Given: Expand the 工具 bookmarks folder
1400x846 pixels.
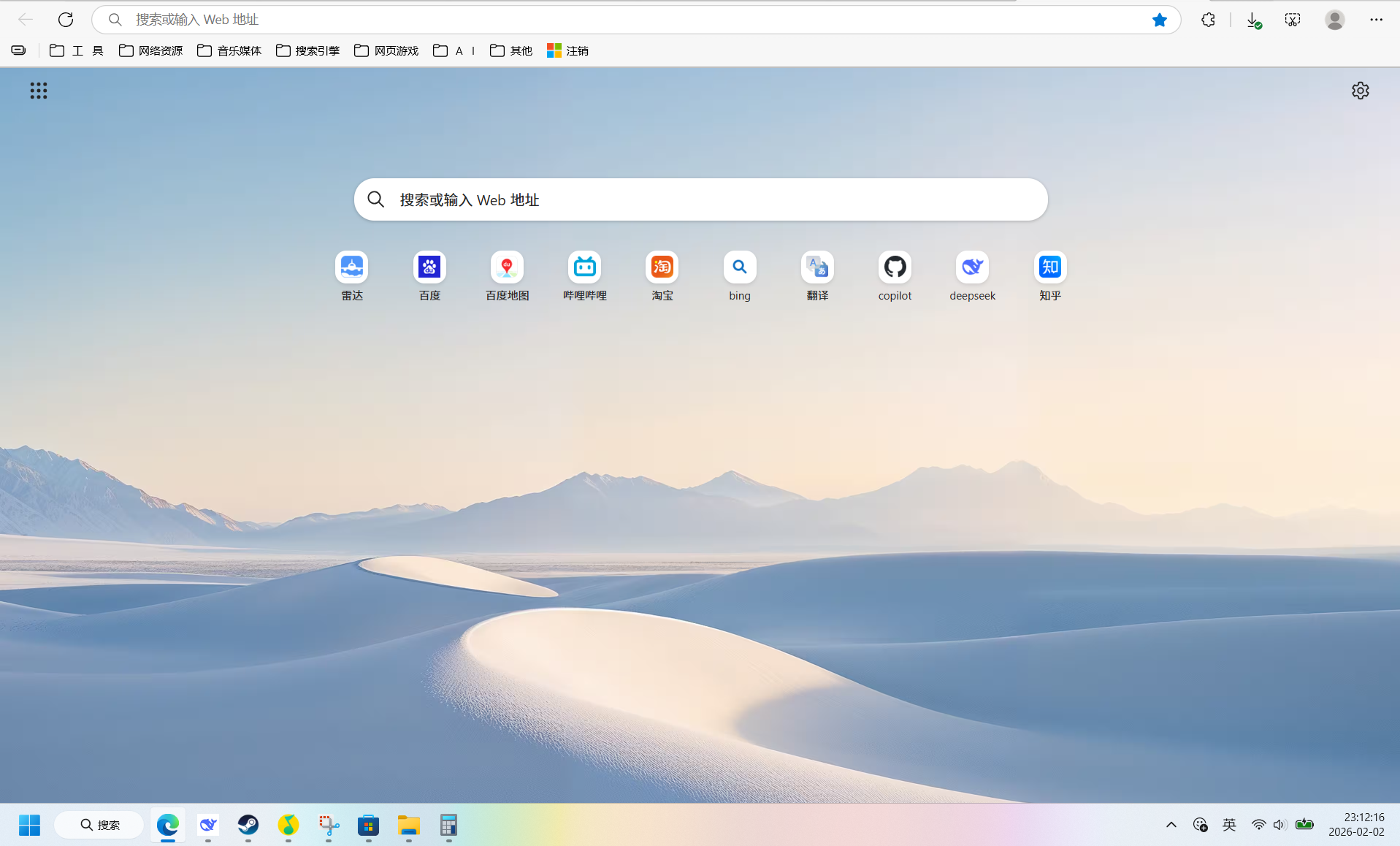Looking at the screenshot, I should click(77, 50).
